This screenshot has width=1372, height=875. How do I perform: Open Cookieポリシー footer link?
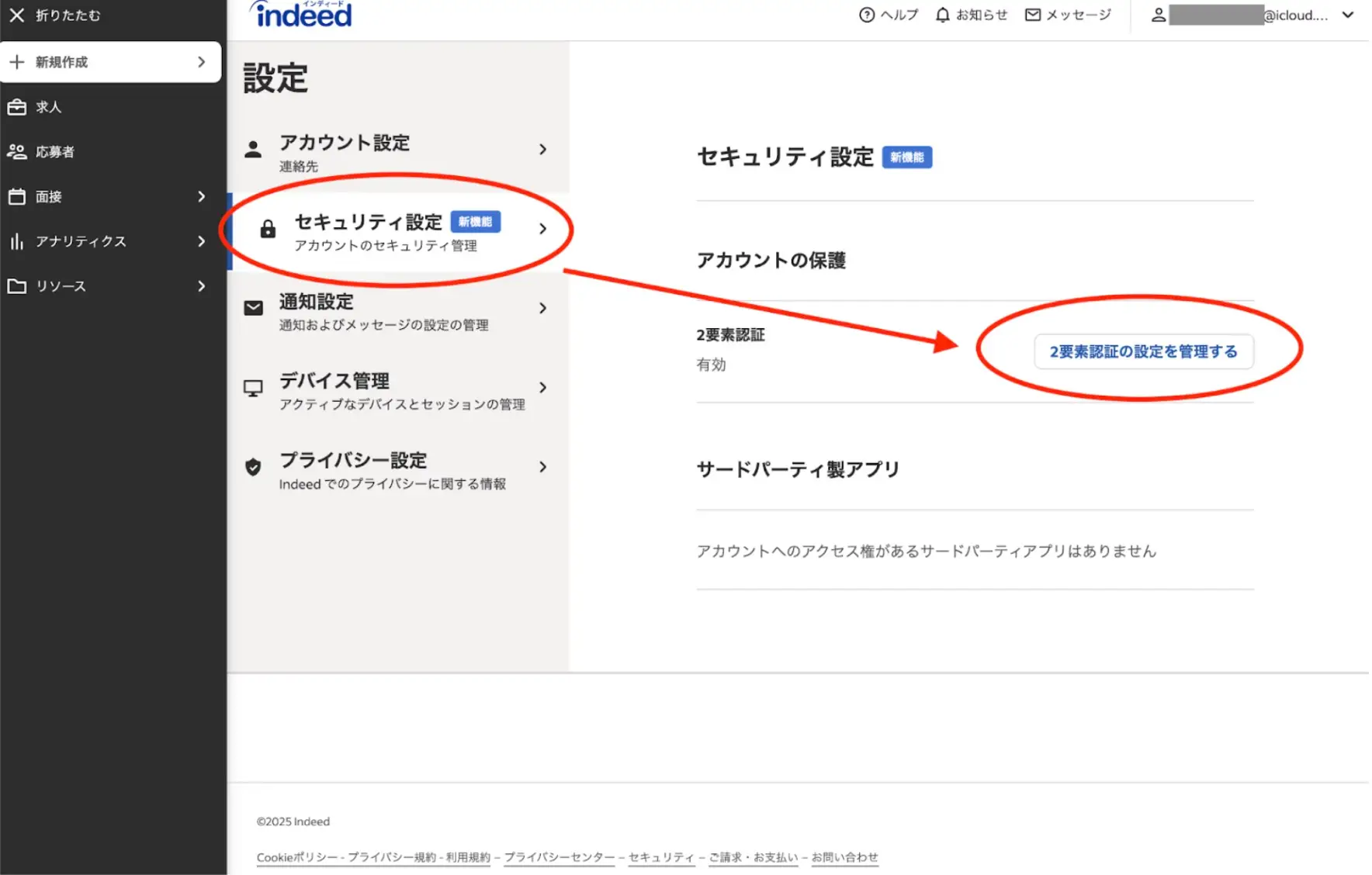tap(297, 857)
